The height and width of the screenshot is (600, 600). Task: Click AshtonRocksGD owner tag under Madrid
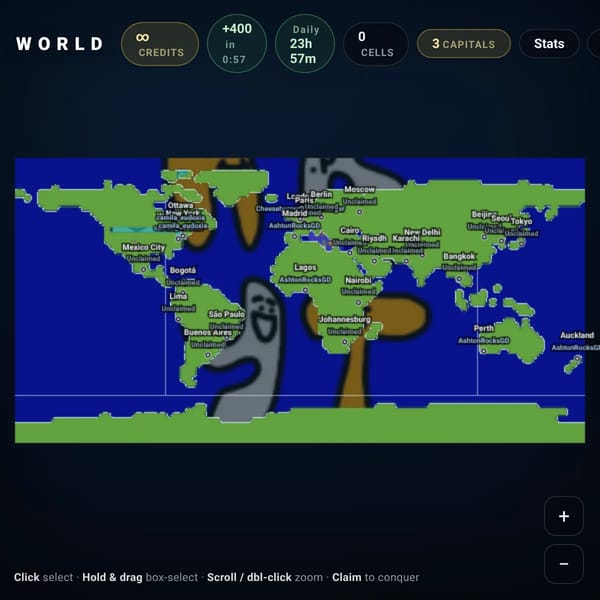pos(294,225)
